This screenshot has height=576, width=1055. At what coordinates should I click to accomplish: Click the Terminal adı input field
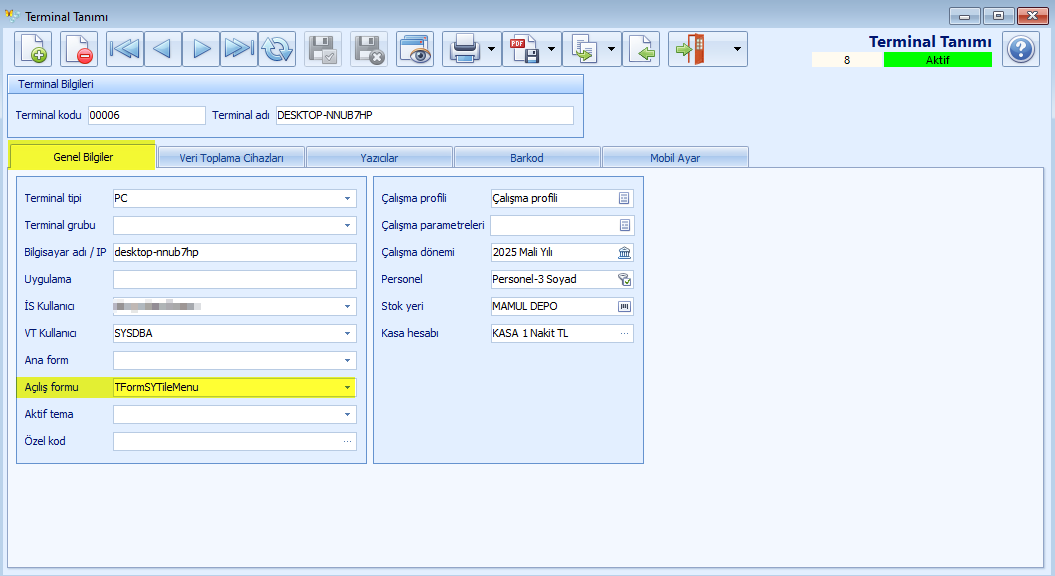coord(424,115)
